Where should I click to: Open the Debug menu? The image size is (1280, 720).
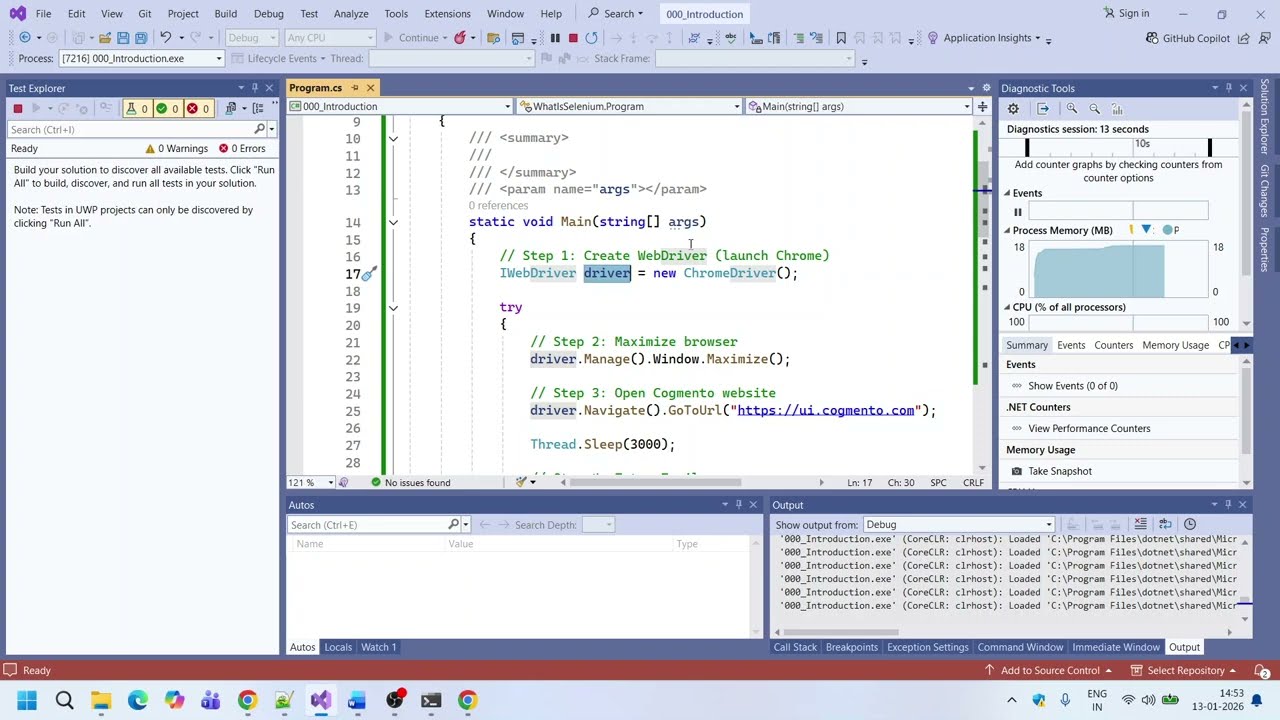coord(269,13)
